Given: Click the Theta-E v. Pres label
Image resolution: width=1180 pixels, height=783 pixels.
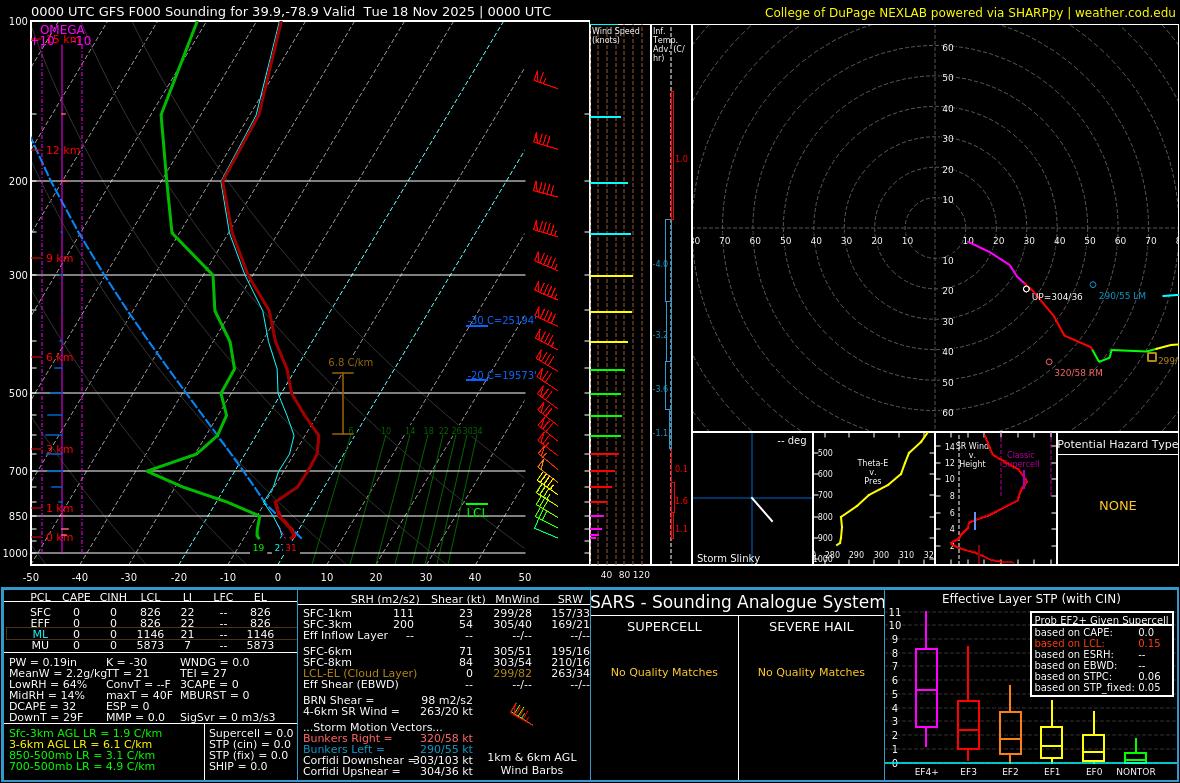Looking at the screenshot, I should 873,472.
